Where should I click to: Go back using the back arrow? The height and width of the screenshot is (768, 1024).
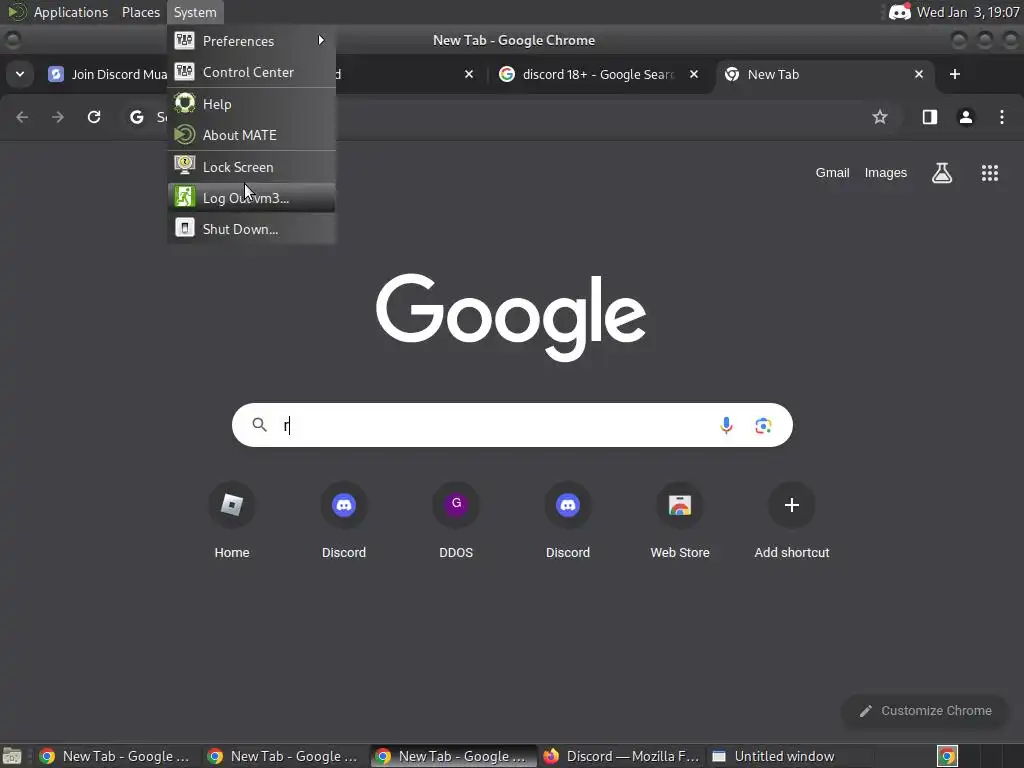pos(22,117)
